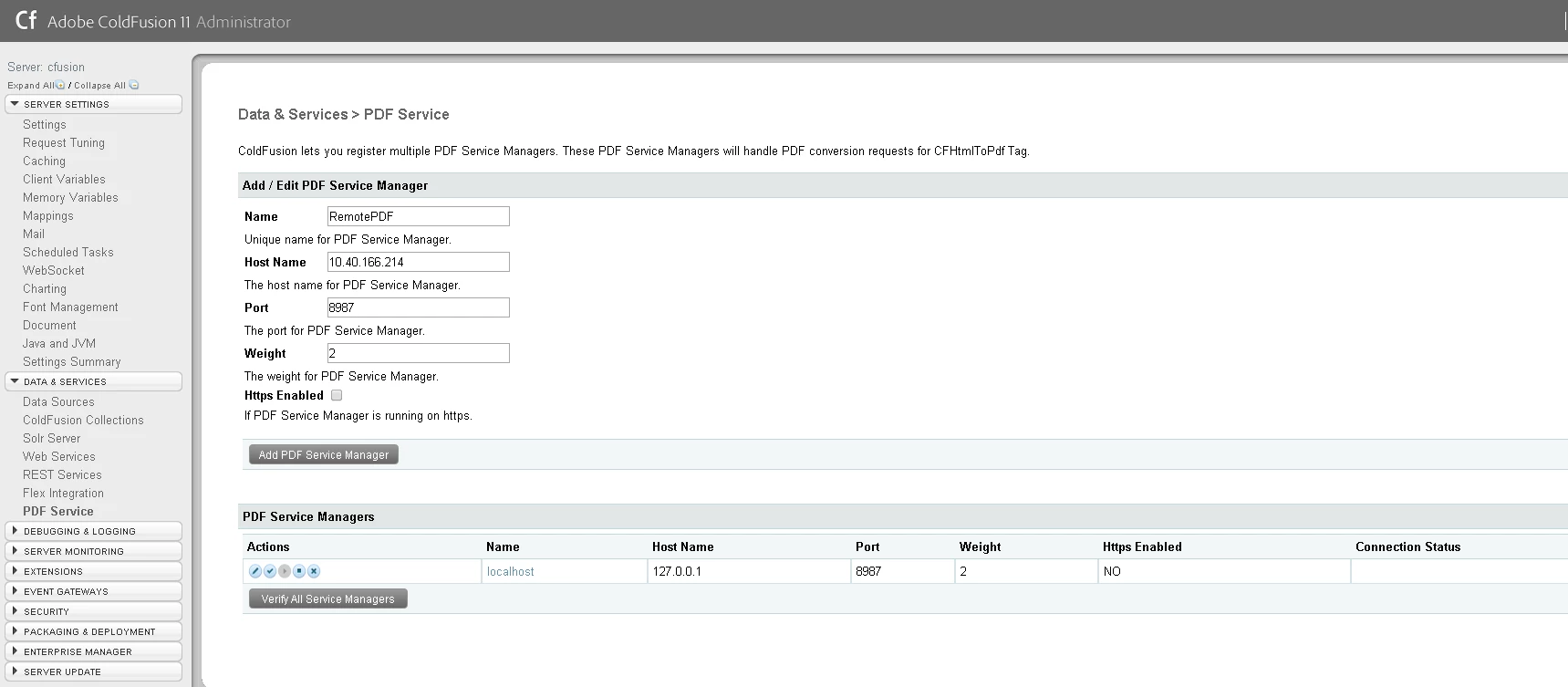Open Solr Server page
This screenshot has height=687, width=1568.
(52, 438)
